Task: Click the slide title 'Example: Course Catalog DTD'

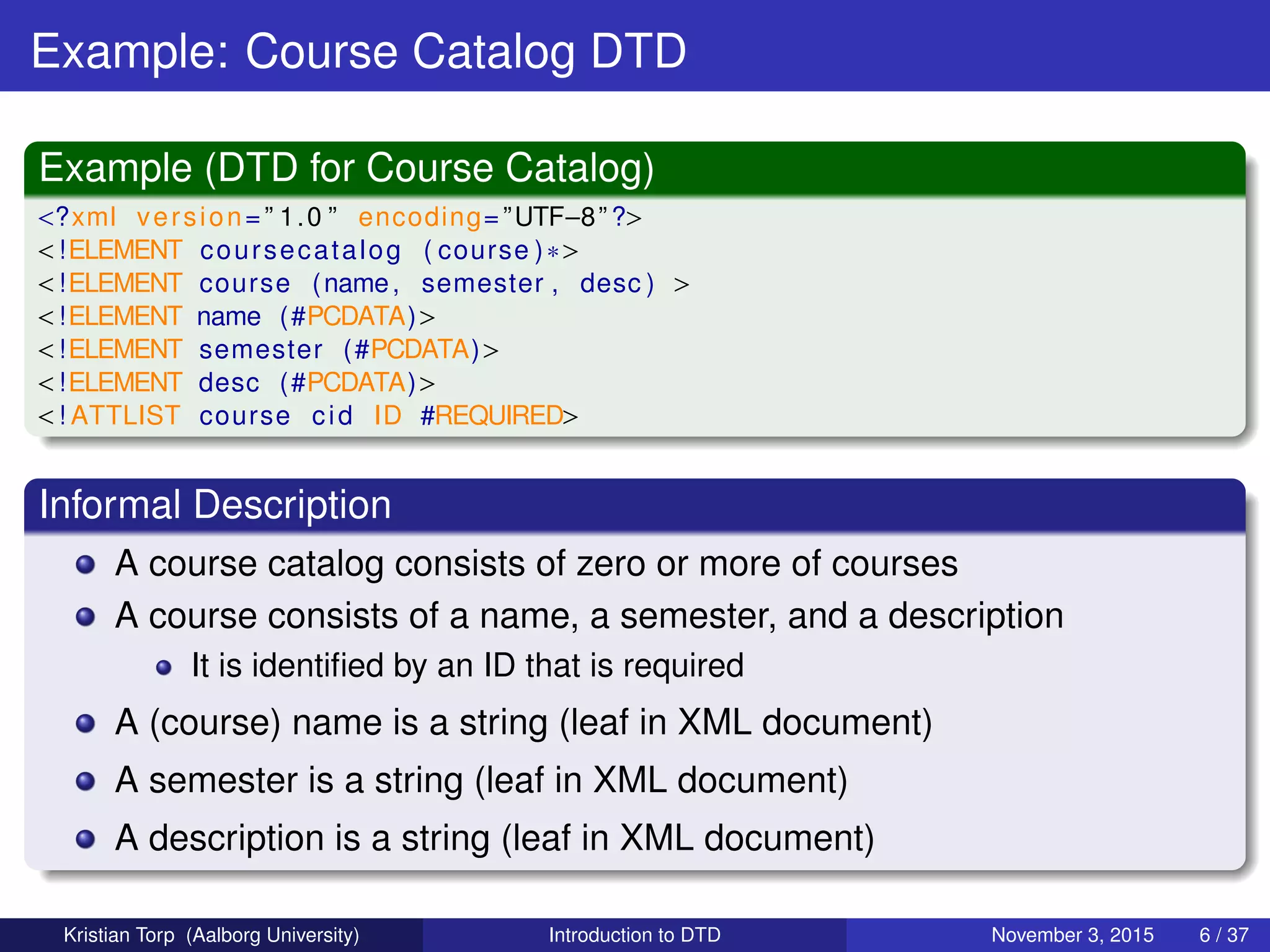Action: pos(358,51)
